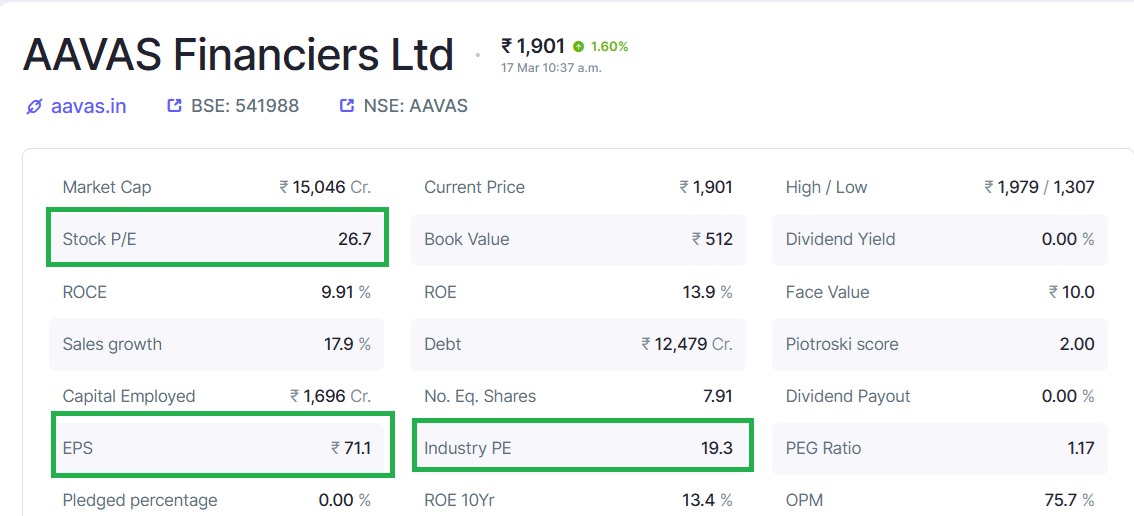Select the Sales growth row
Screen dimensions: 1134x516
pyautogui.click(x=217, y=344)
